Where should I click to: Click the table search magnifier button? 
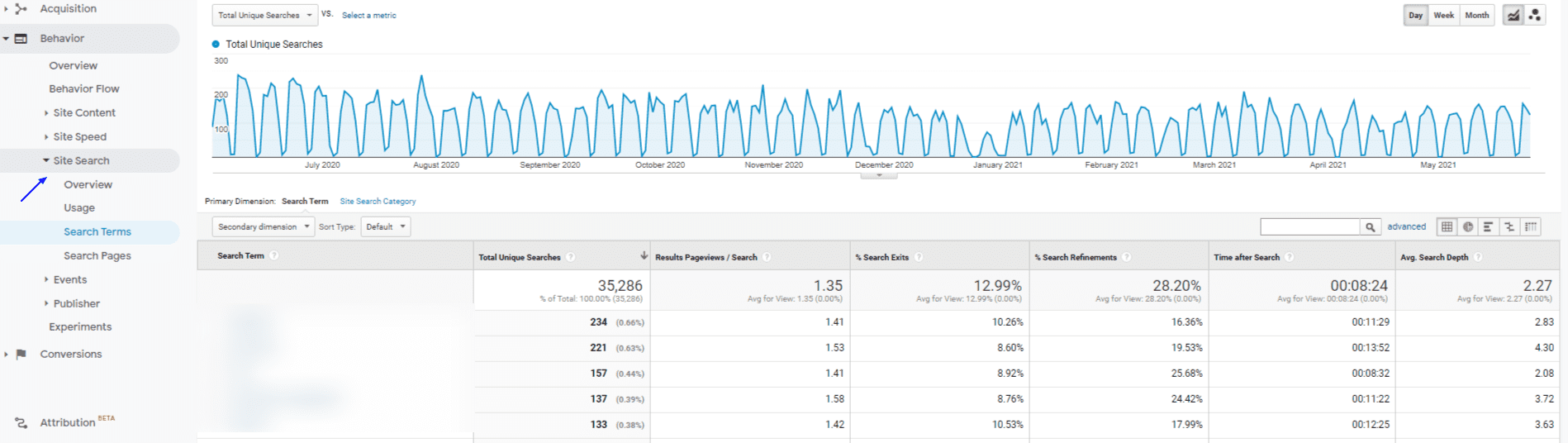[1371, 226]
